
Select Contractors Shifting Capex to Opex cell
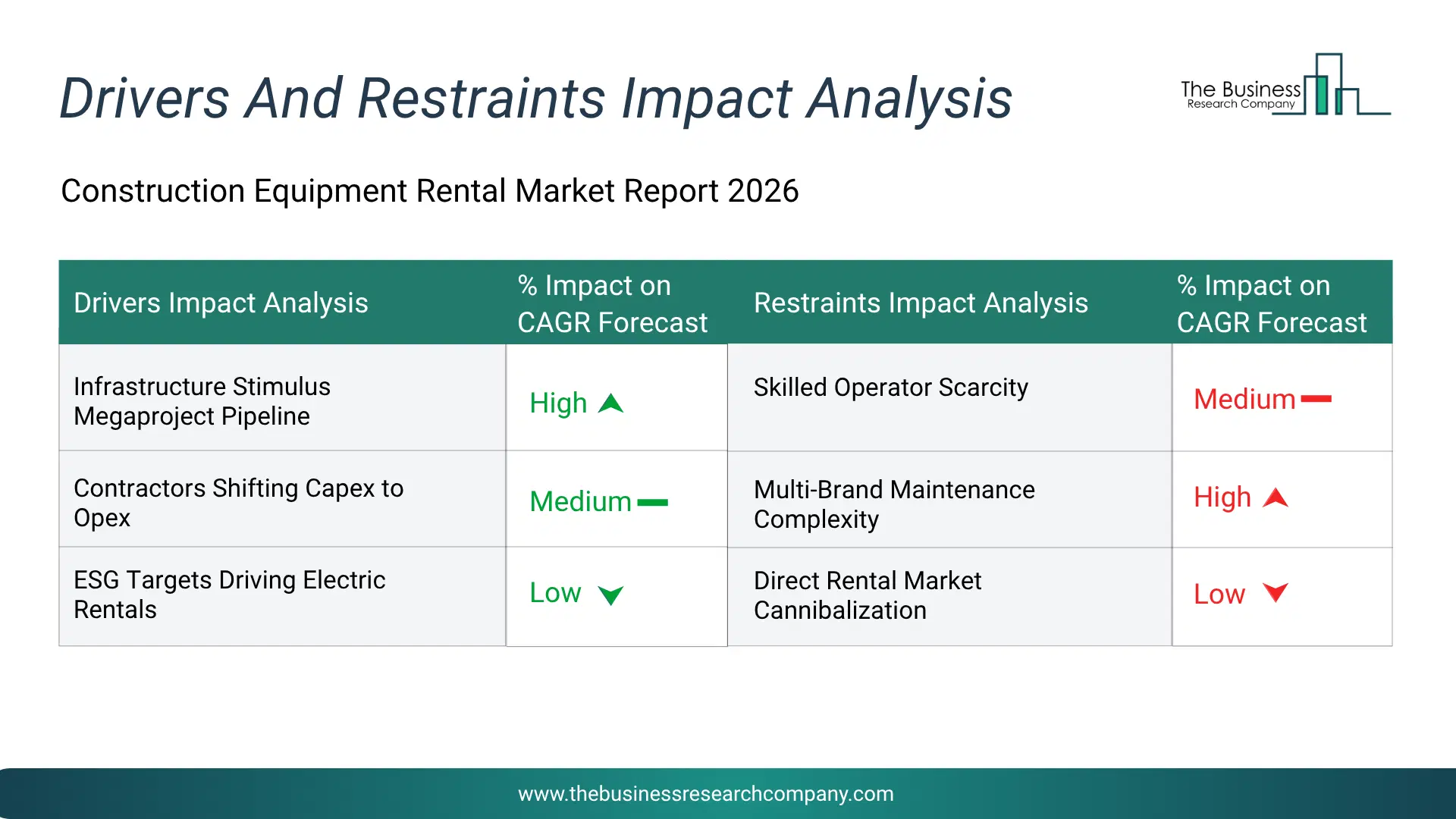tap(282, 500)
